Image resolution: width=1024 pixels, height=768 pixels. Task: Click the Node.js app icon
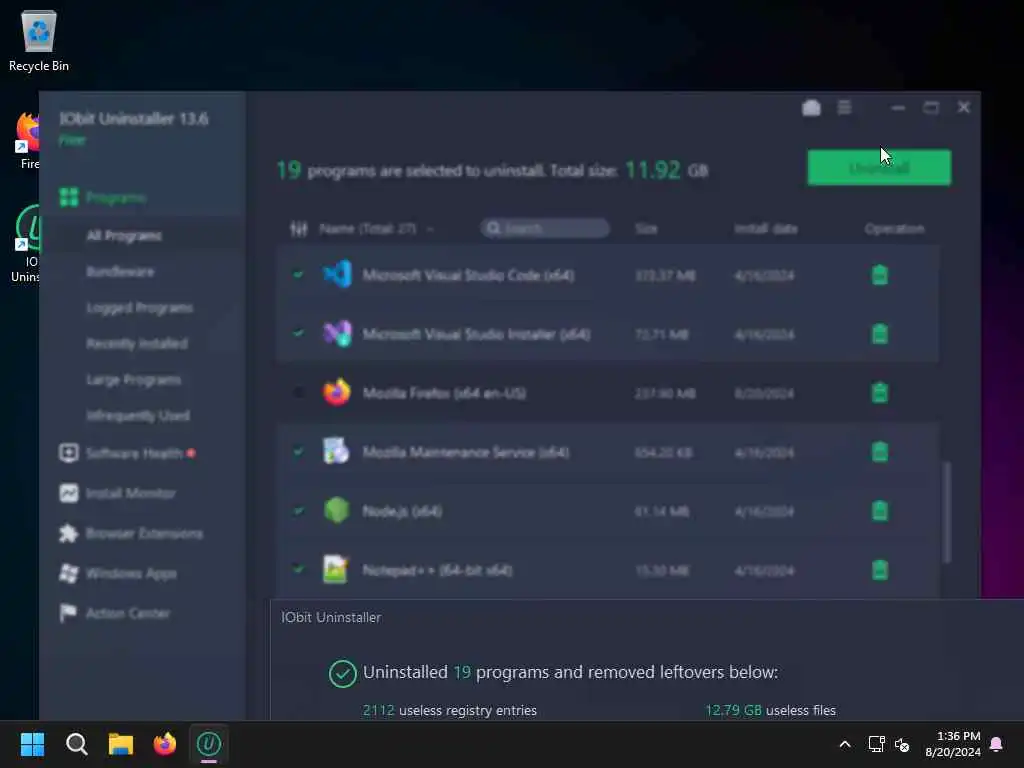(x=337, y=510)
